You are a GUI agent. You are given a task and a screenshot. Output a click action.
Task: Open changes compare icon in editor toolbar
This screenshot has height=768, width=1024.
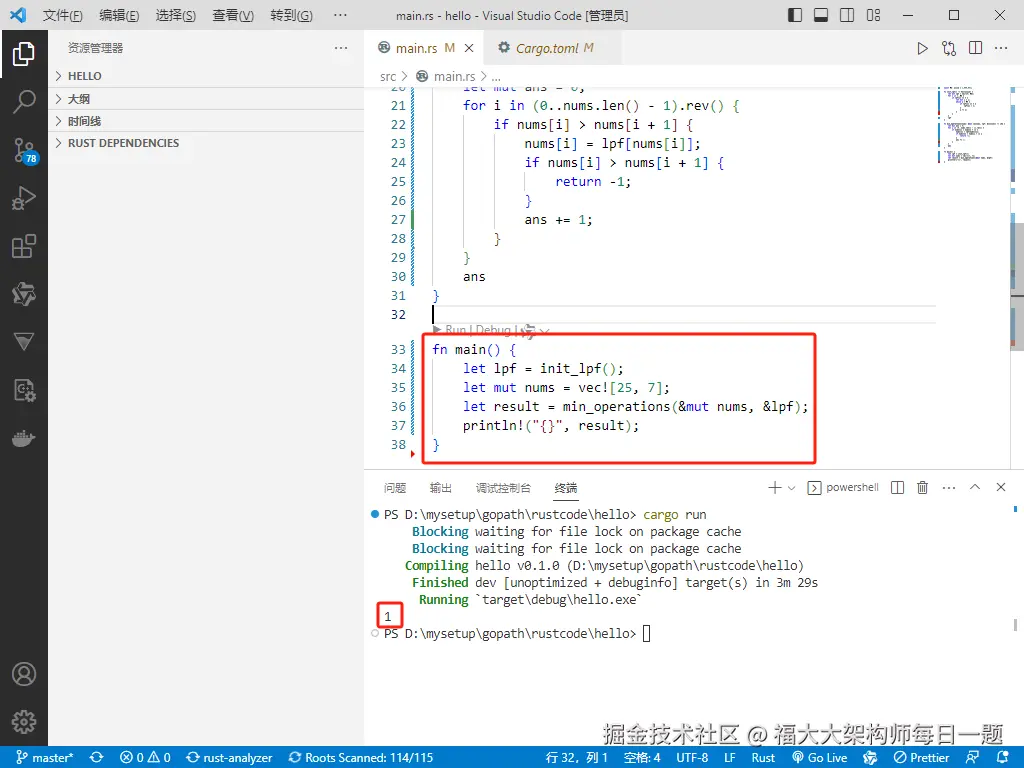click(949, 48)
